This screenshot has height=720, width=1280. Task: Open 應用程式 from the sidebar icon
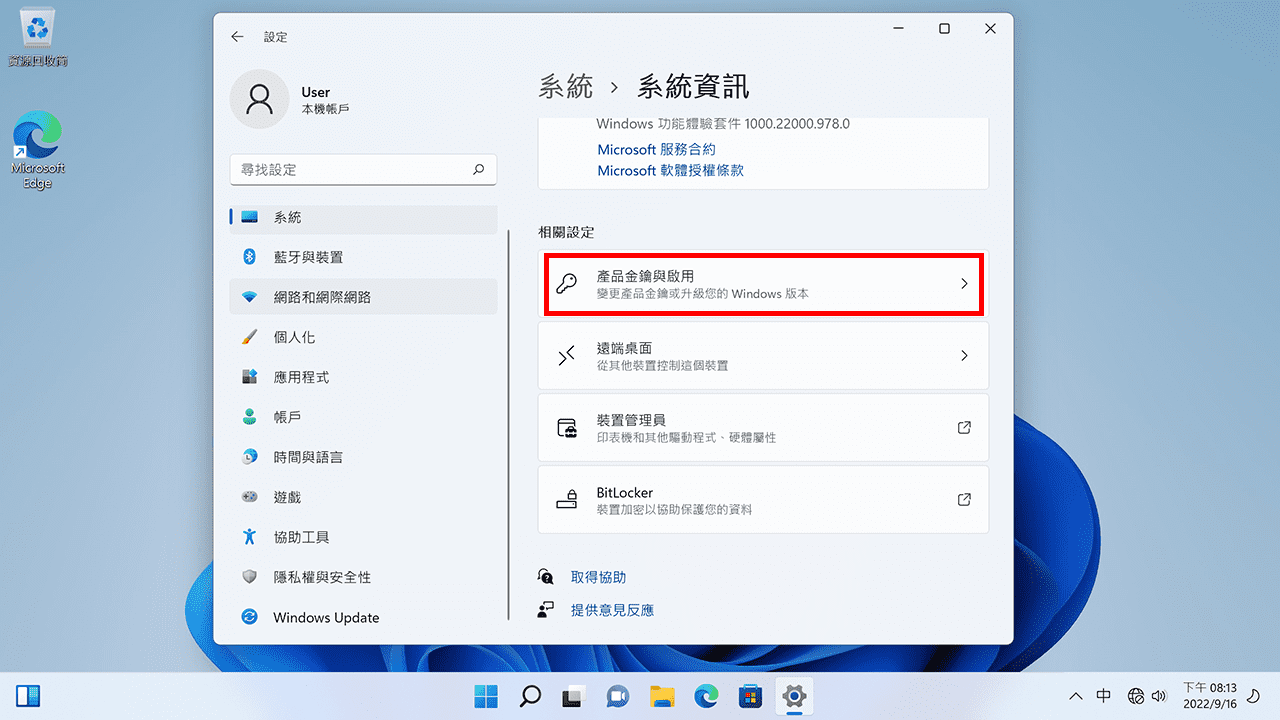(x=248, y=377)
